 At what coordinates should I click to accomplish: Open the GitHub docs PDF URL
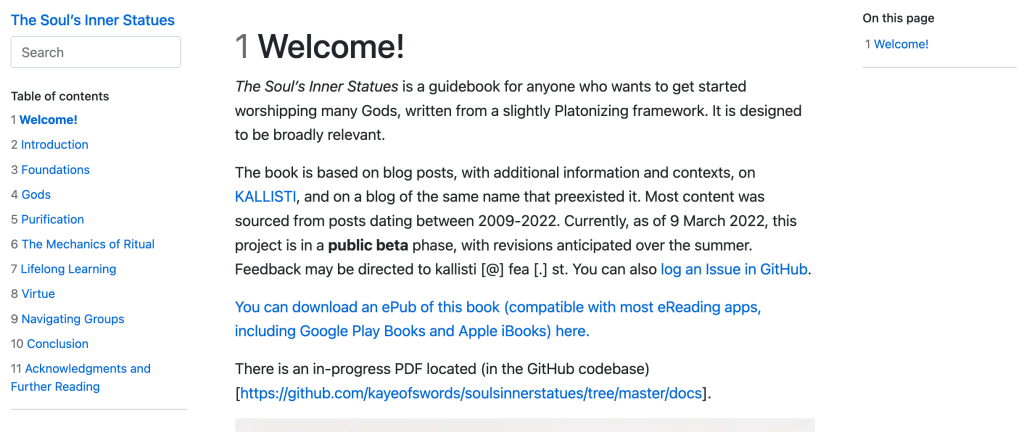click(x=472, y=393)
